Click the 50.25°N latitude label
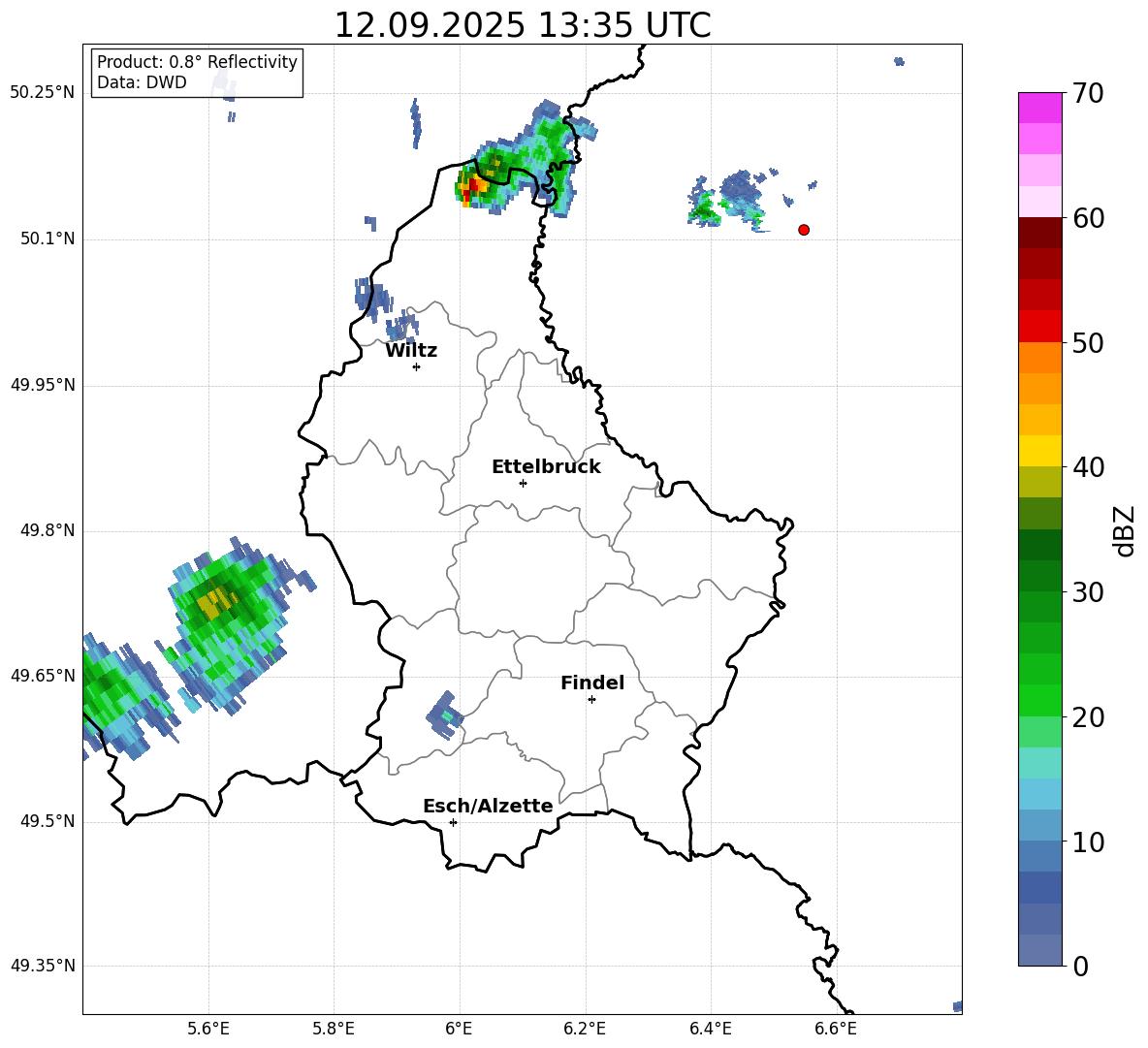 coord(43,93)
